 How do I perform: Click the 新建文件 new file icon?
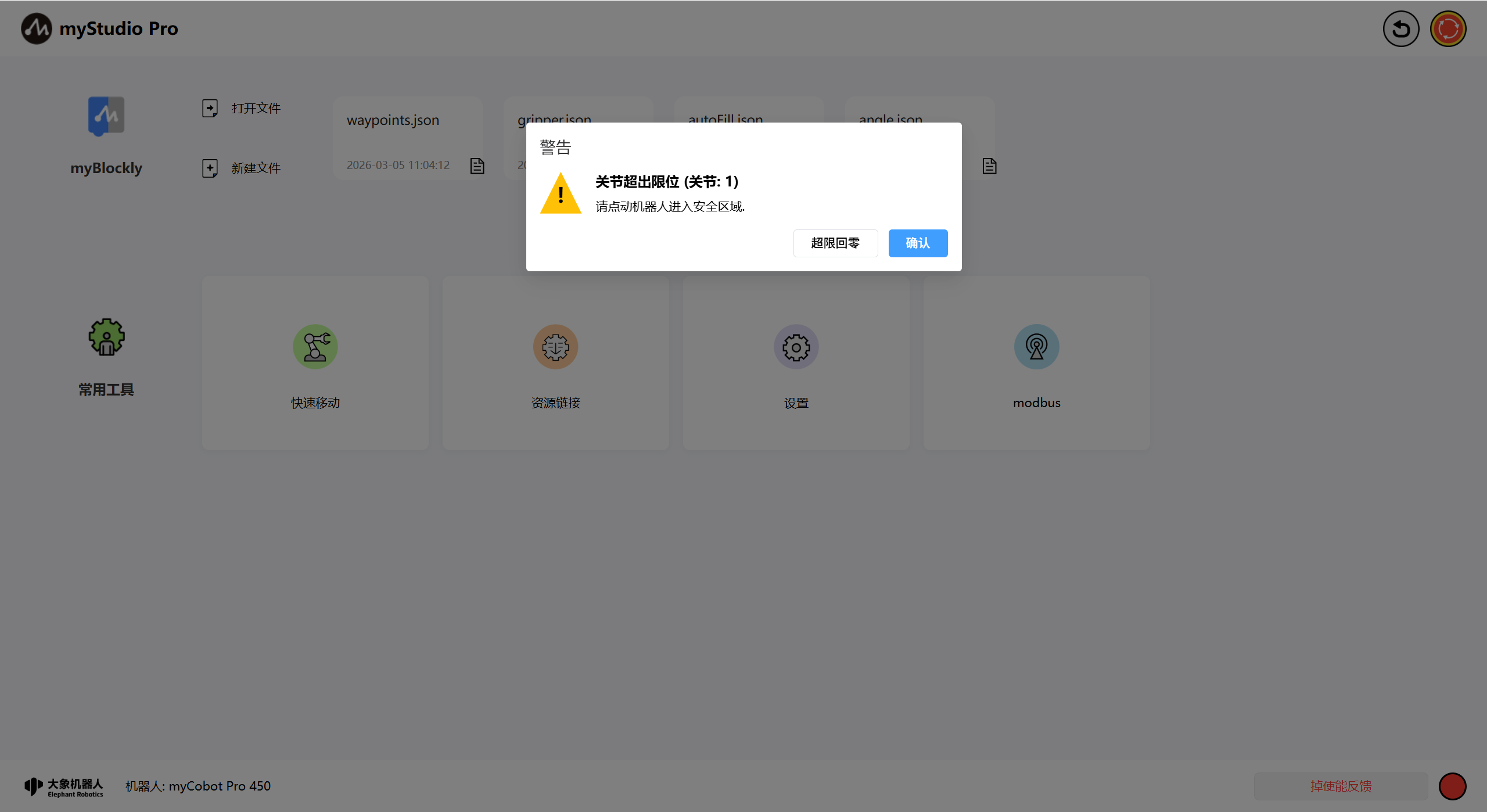coord(210,168)
